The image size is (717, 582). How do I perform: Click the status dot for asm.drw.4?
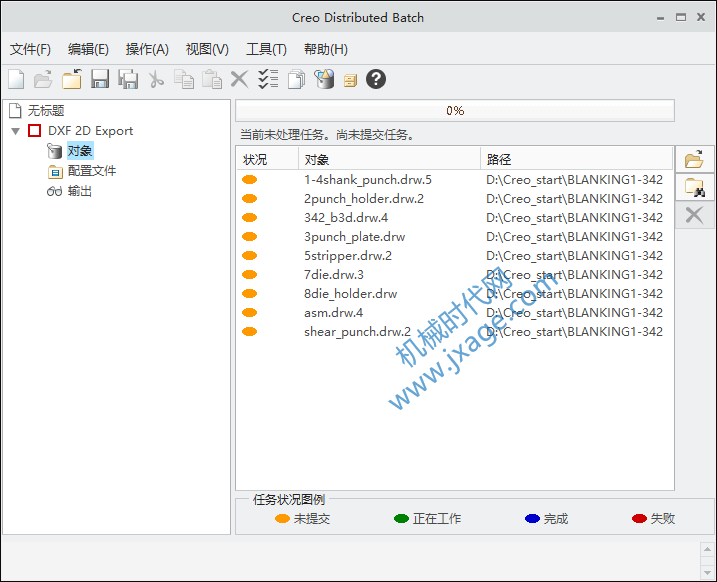[x=249, y=313]
